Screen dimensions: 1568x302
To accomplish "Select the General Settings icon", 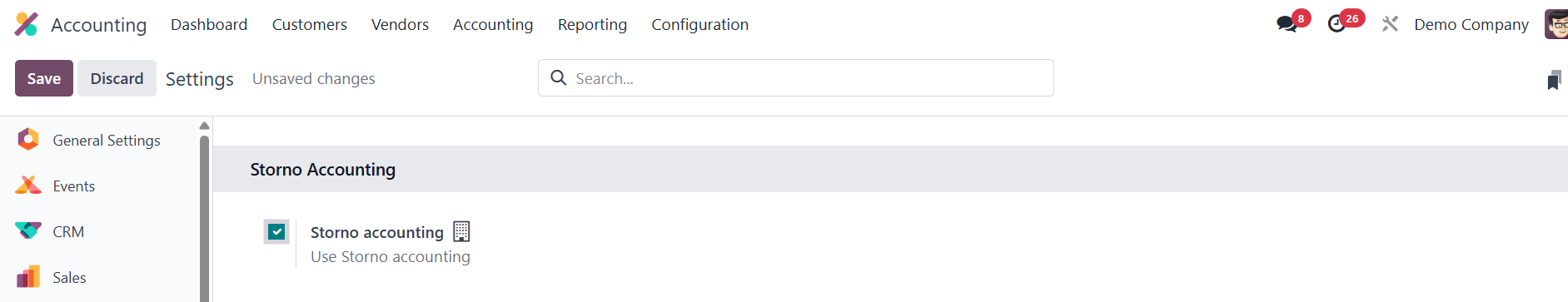I will click(28, 140).
